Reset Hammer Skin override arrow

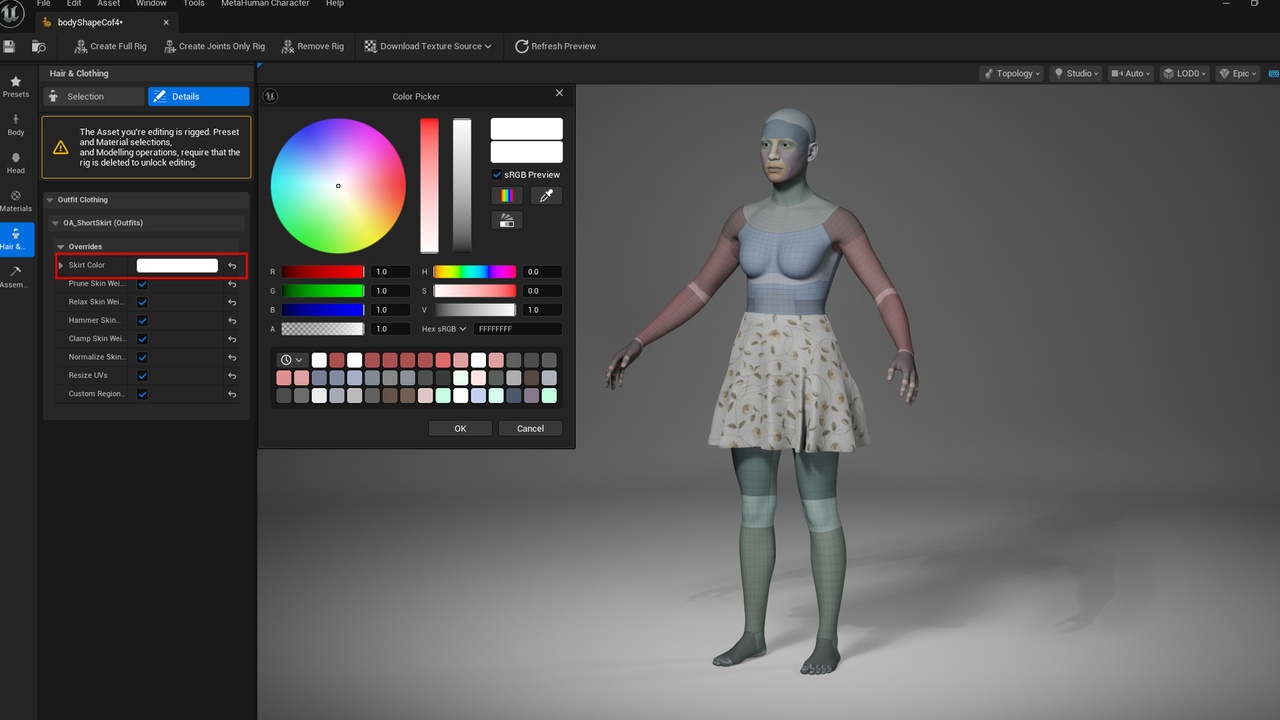click(232, 321)
